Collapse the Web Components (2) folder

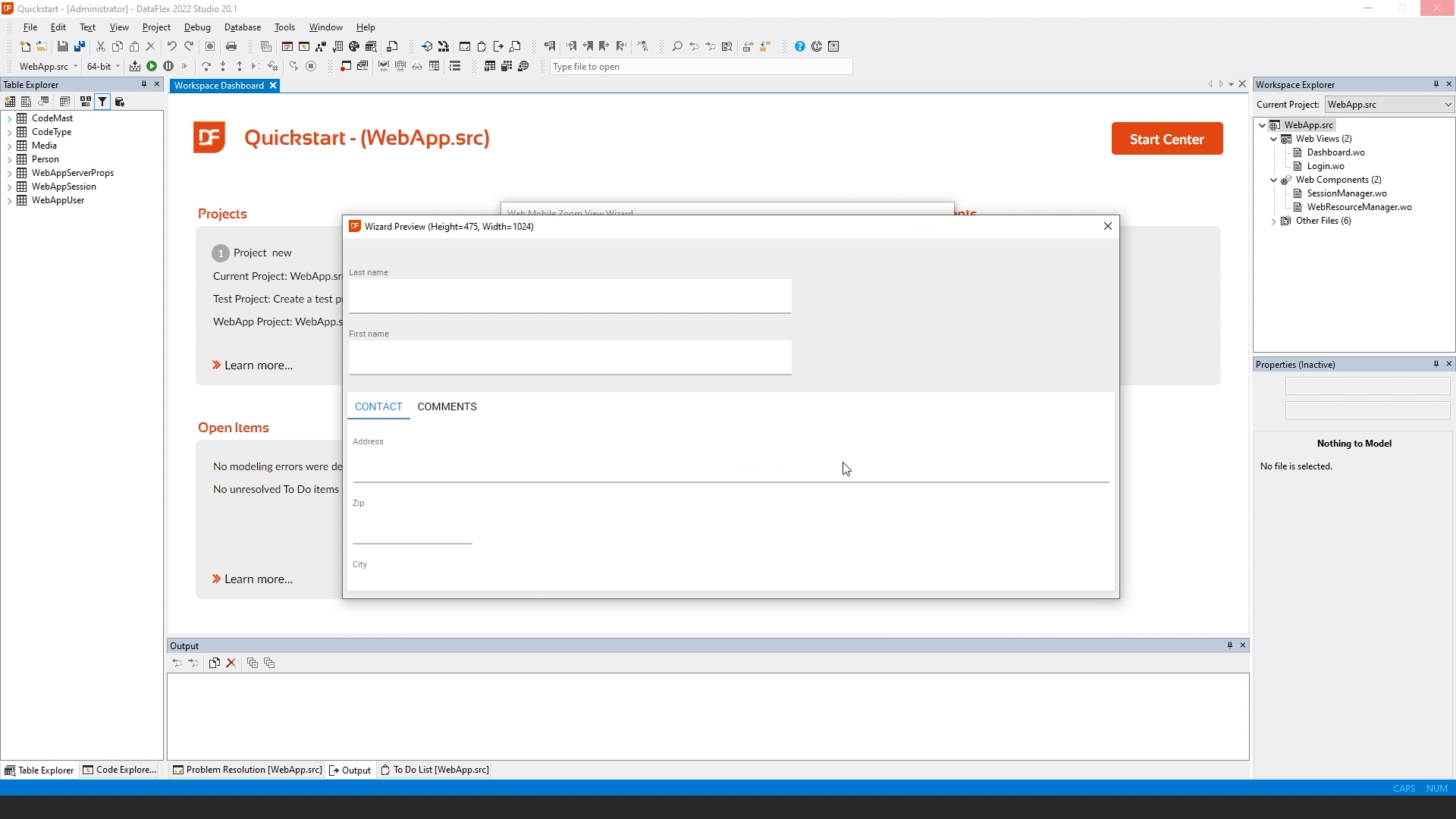pos(1274,180)
